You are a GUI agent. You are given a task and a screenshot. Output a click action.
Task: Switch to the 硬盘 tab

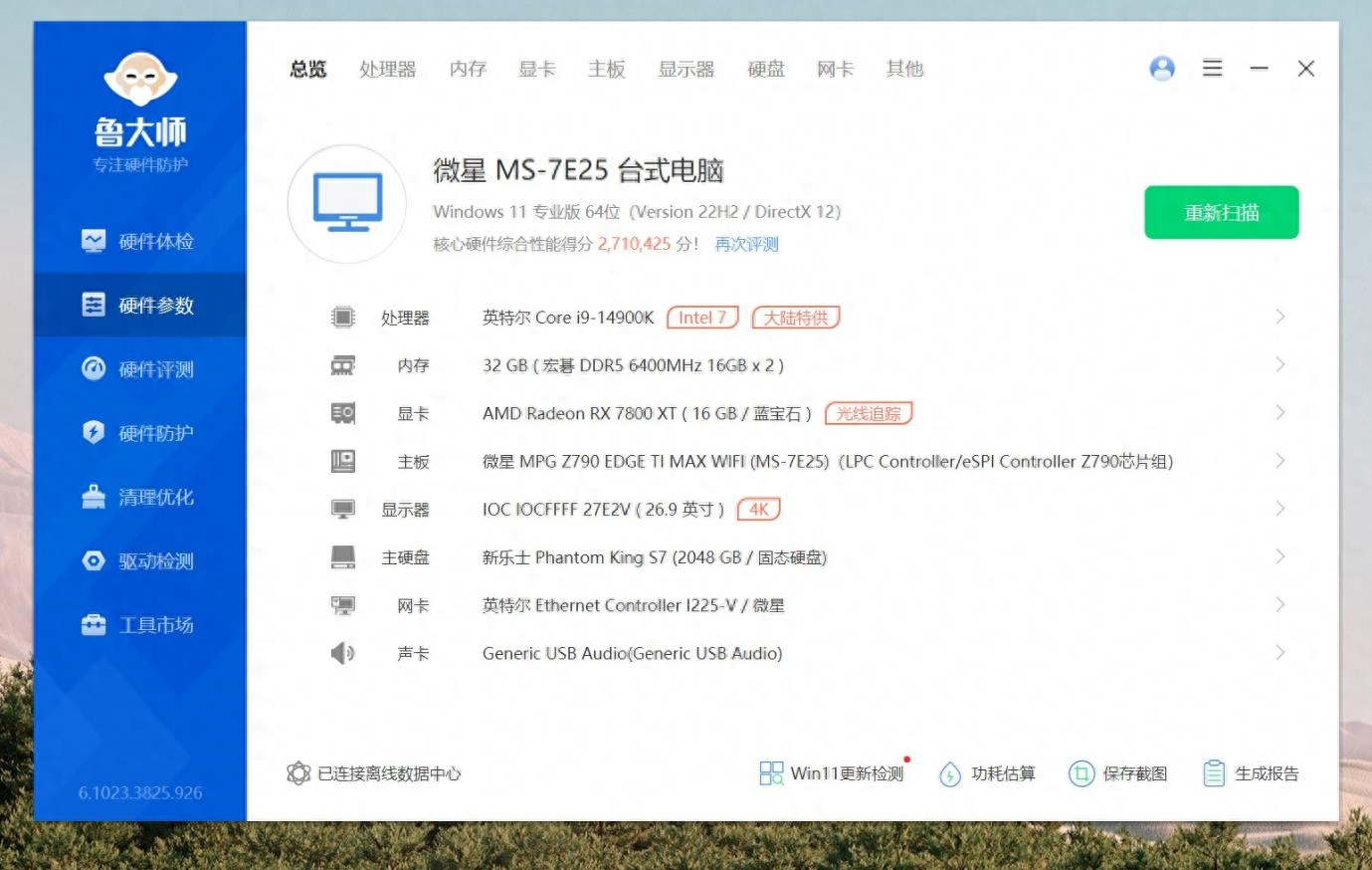[766, 69]
